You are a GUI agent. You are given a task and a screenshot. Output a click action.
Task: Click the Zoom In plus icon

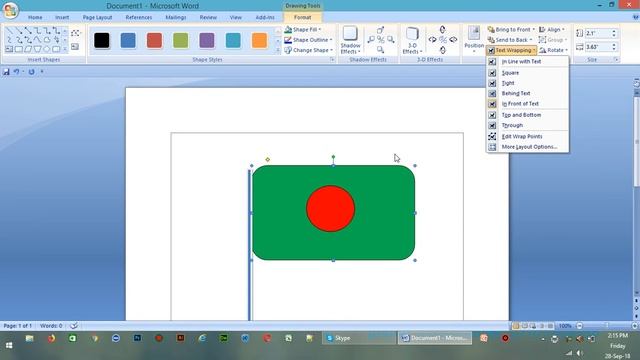(634, 326)
